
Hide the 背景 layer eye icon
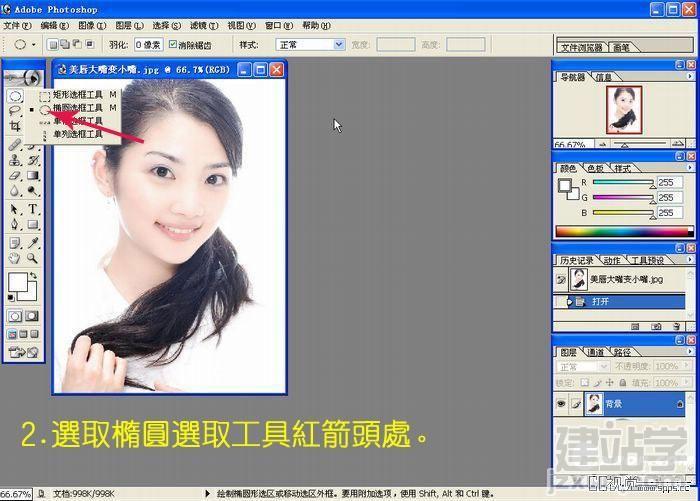click(561, 404)
